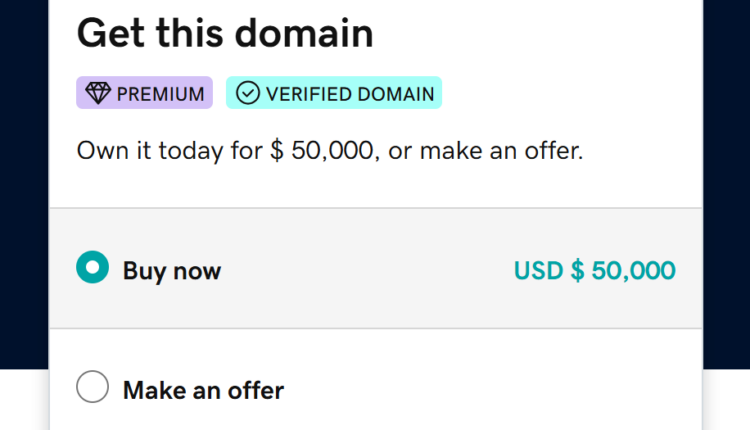Image resolution: width=750 pixels, height=430 pixels.
Task: Click the PREMIUM badge text
Action: click(x=158, y=94)
